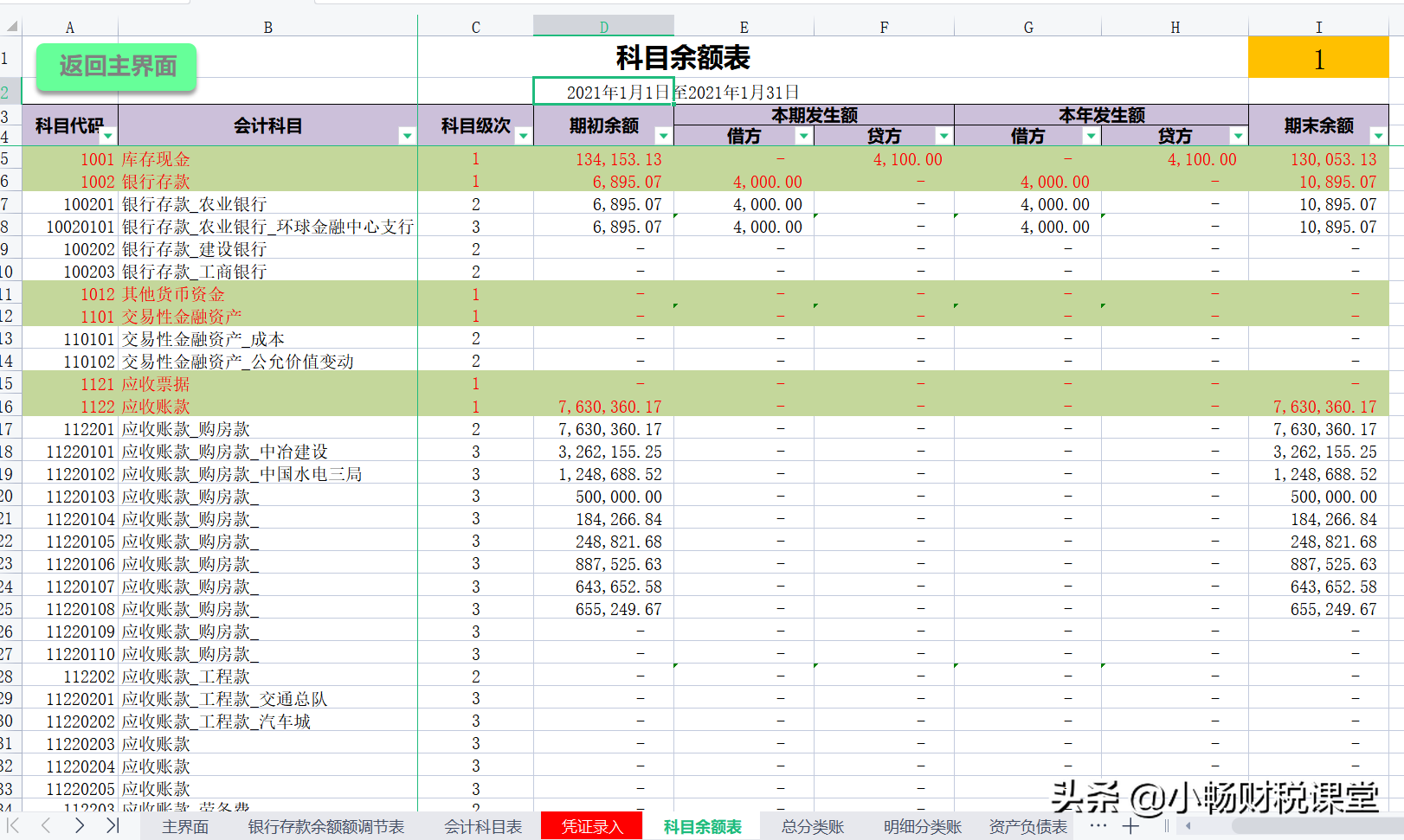1404x840 pixels.
Task: Click the select-all triangle corner icon
Action: tap(10, 26)
